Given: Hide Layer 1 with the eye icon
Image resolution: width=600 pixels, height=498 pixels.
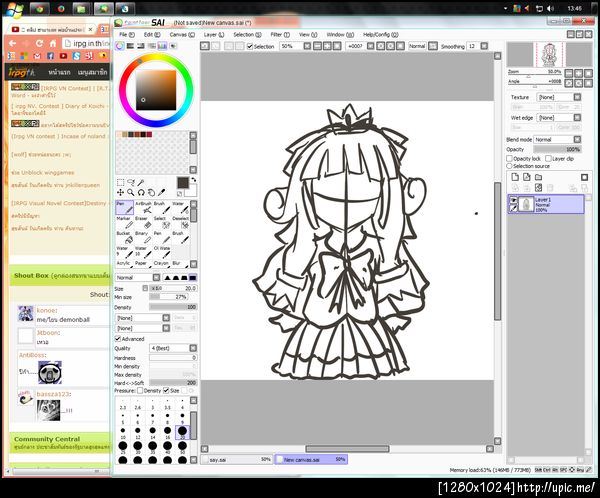Looking at the screenshot, I should 513,200.
